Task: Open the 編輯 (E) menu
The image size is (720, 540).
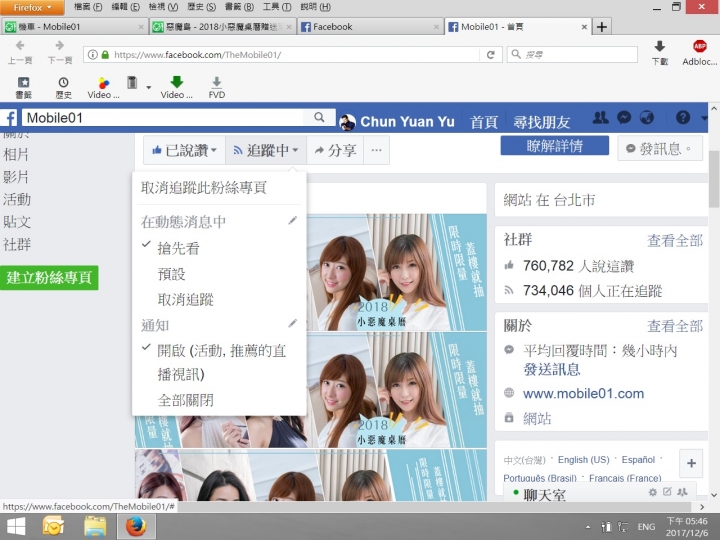Action: (125, 7)
